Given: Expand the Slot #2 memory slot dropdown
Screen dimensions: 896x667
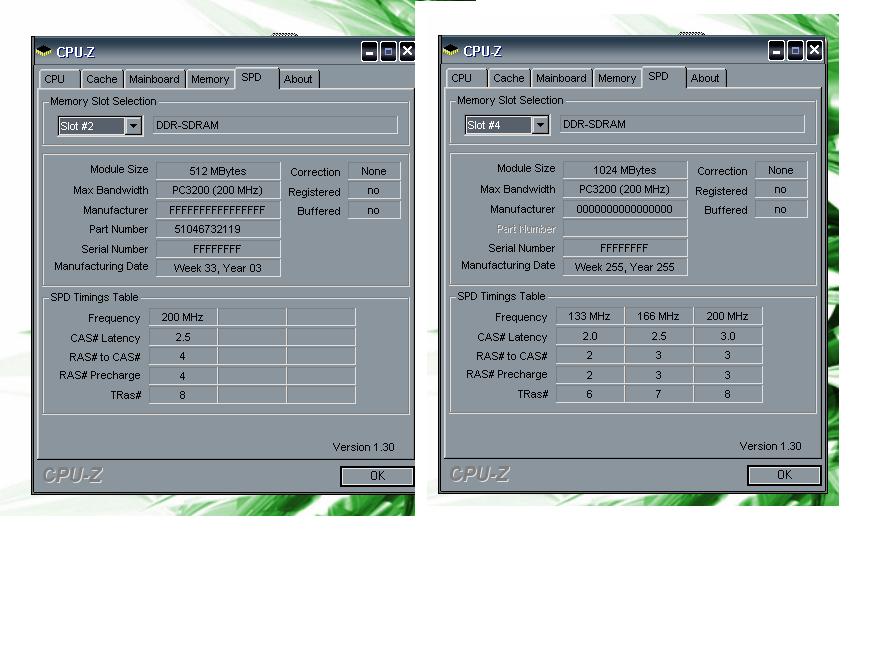Looking at the screenshot, I should click(x=133, y=126).
